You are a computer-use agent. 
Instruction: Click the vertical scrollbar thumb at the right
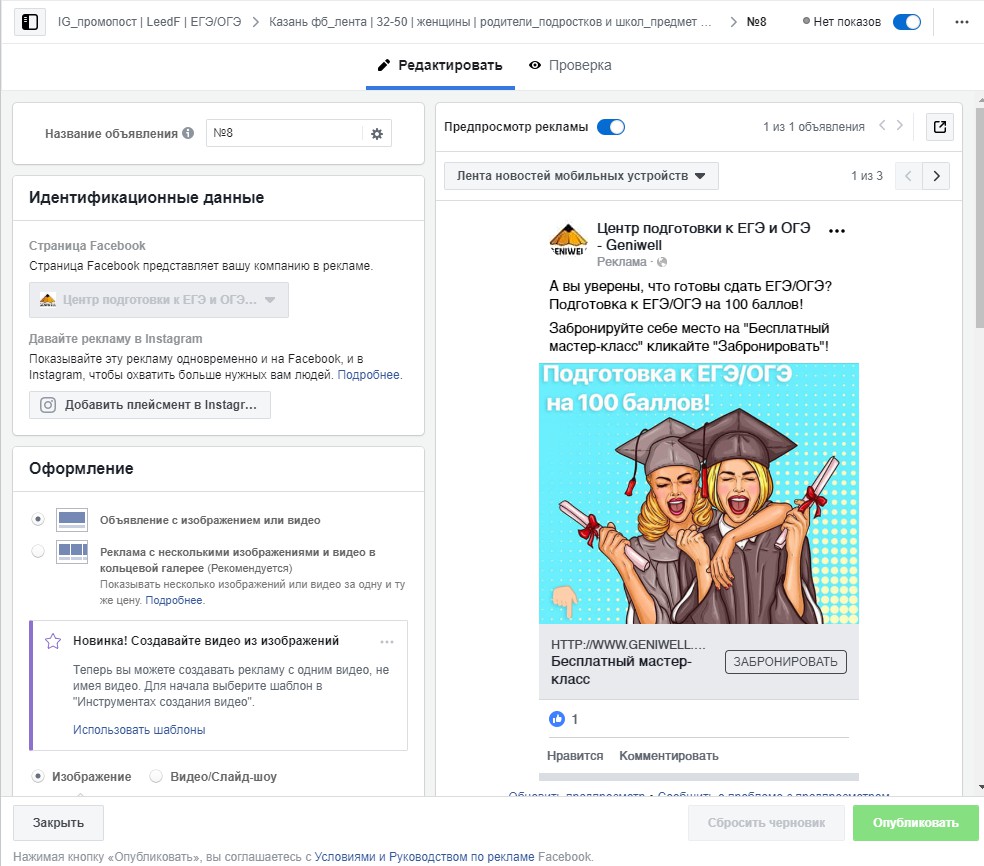click(980, 216)
